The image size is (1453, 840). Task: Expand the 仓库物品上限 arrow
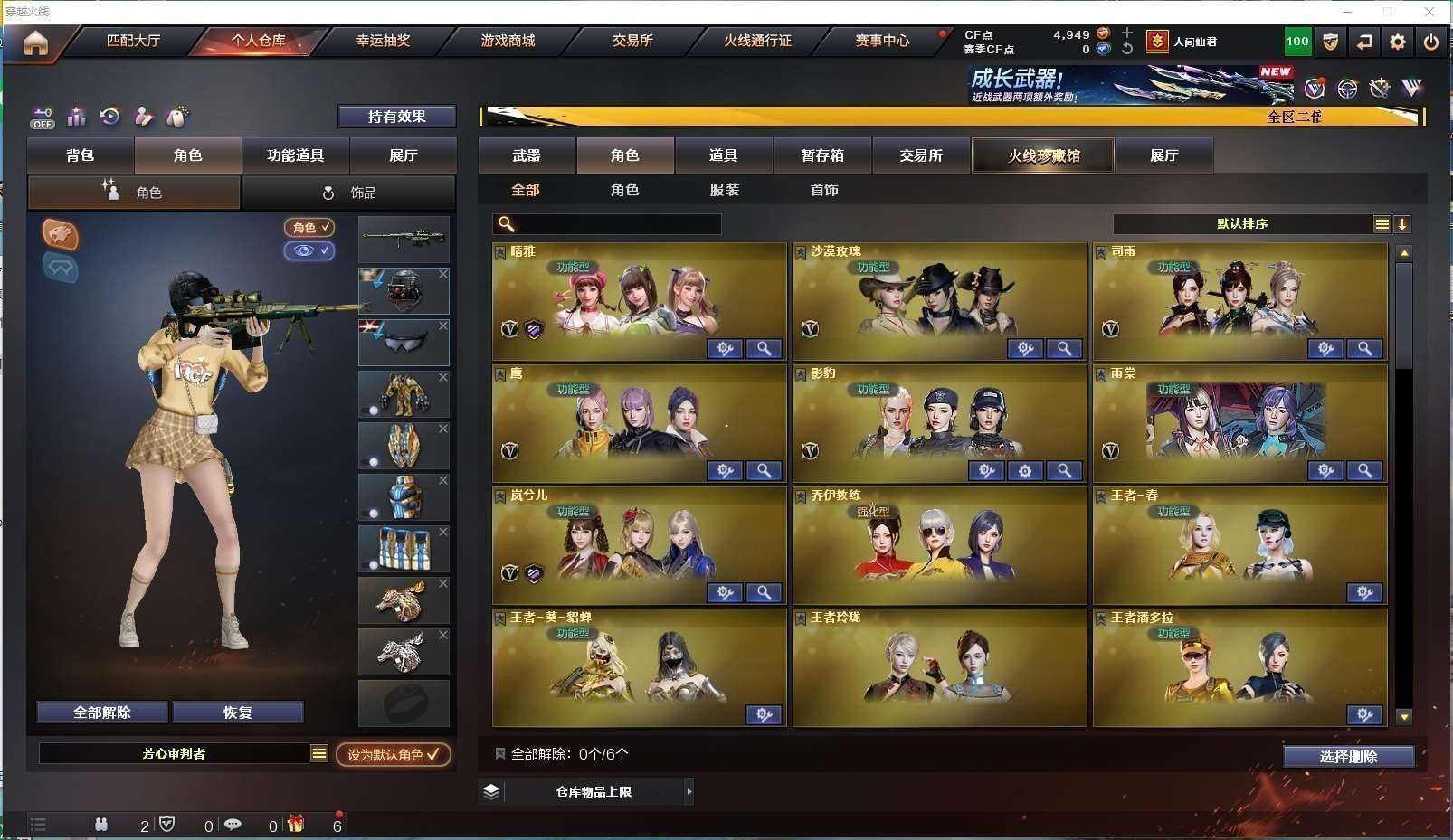(x=689, y=791)
